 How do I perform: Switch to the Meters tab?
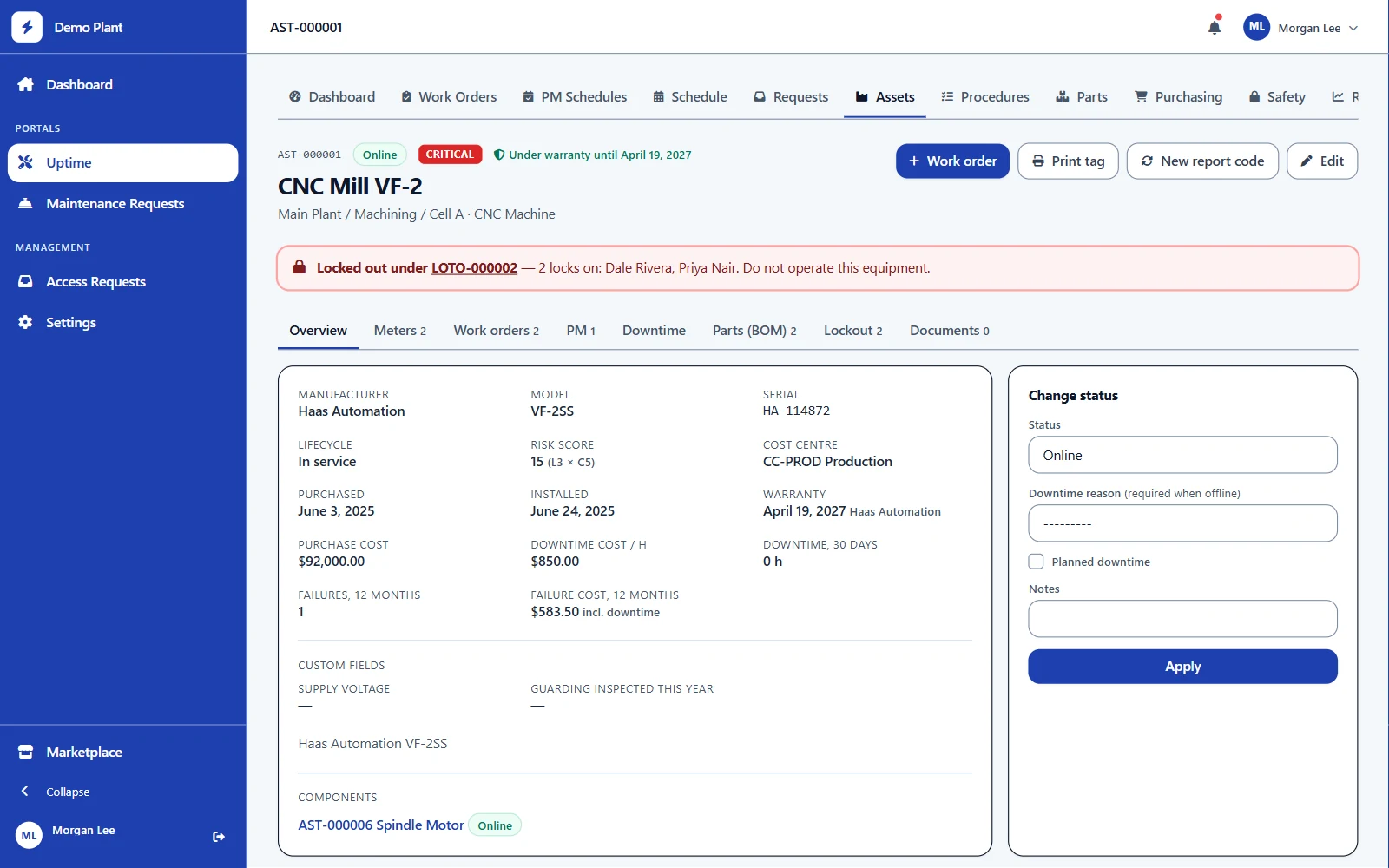coord(399,331)
